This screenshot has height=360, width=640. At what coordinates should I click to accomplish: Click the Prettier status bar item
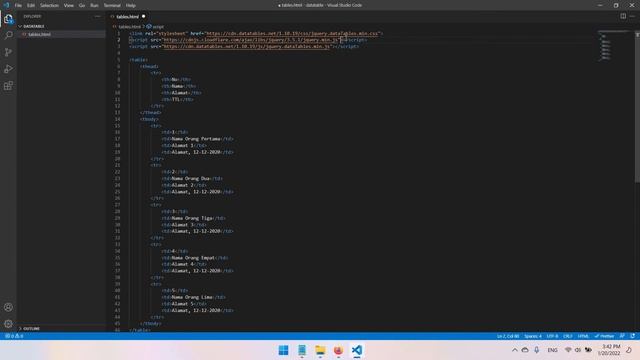tap(604, 336)
